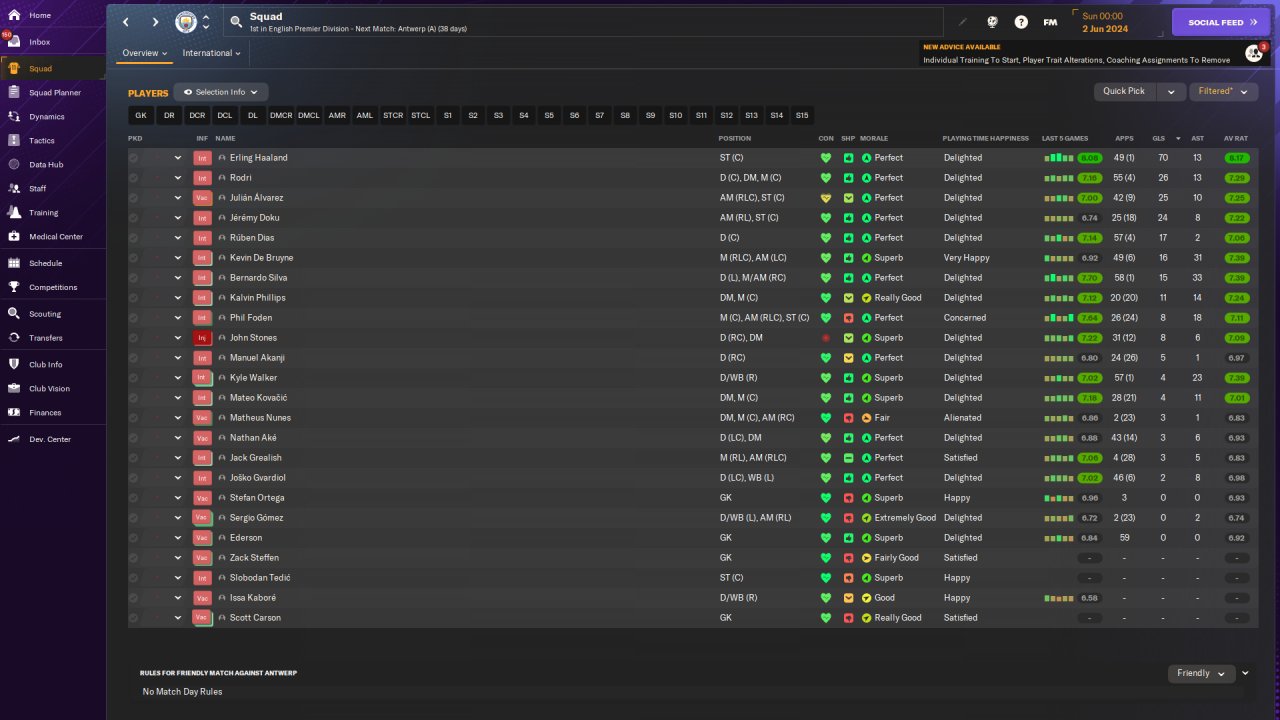Click the Tactics sidebar icon
The image size is (1280, 720).
[x=14, y=140]
